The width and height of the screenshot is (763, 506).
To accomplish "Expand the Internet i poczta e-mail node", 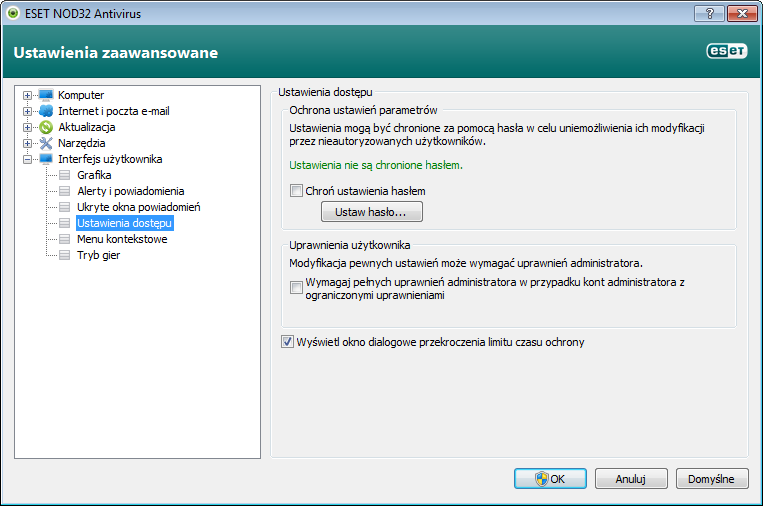I will pyautogui.click(x=28, y=111).
